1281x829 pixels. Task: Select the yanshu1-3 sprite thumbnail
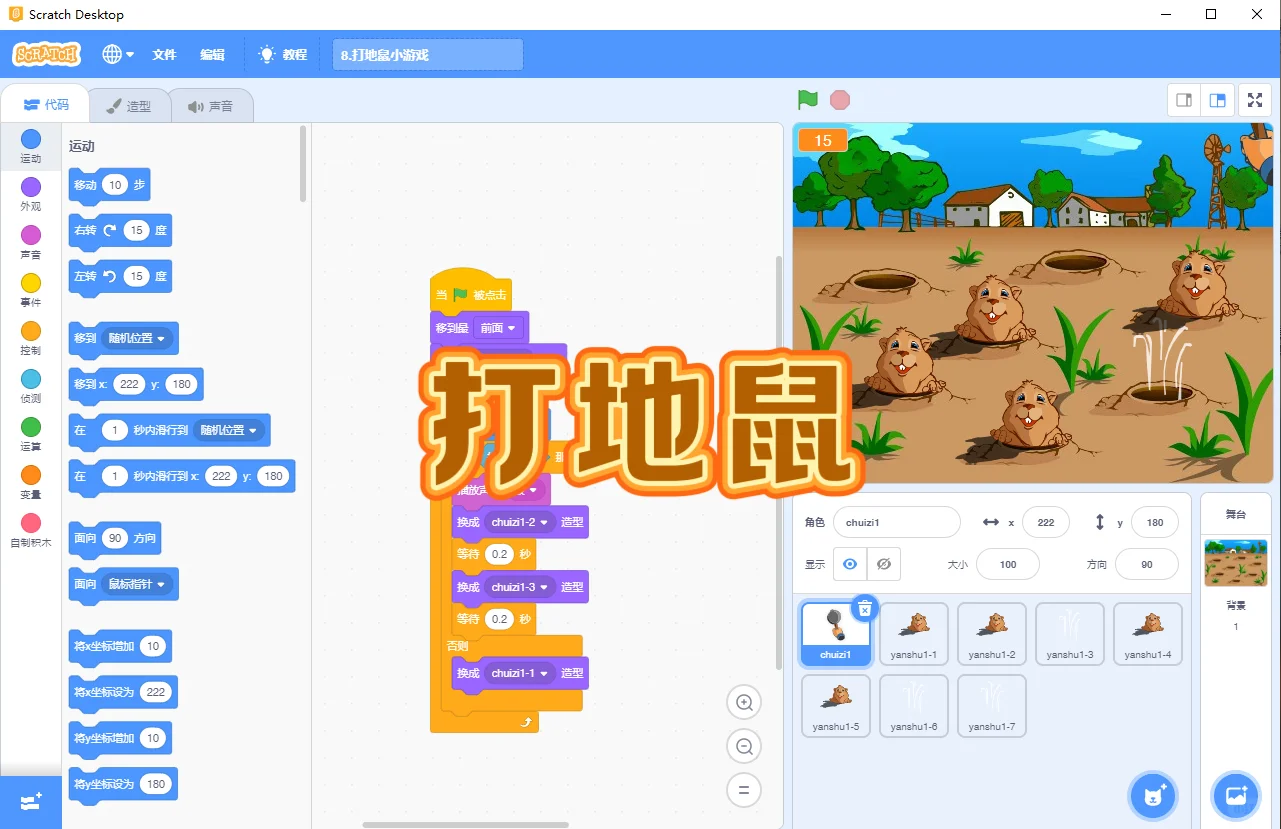1069,633
